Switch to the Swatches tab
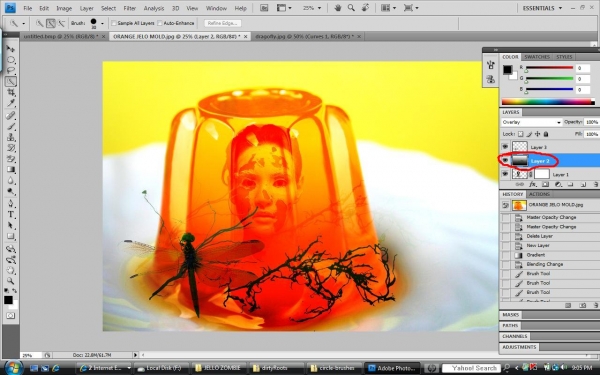600x375 pixels. pyautogui.click(x=536, y=57)
